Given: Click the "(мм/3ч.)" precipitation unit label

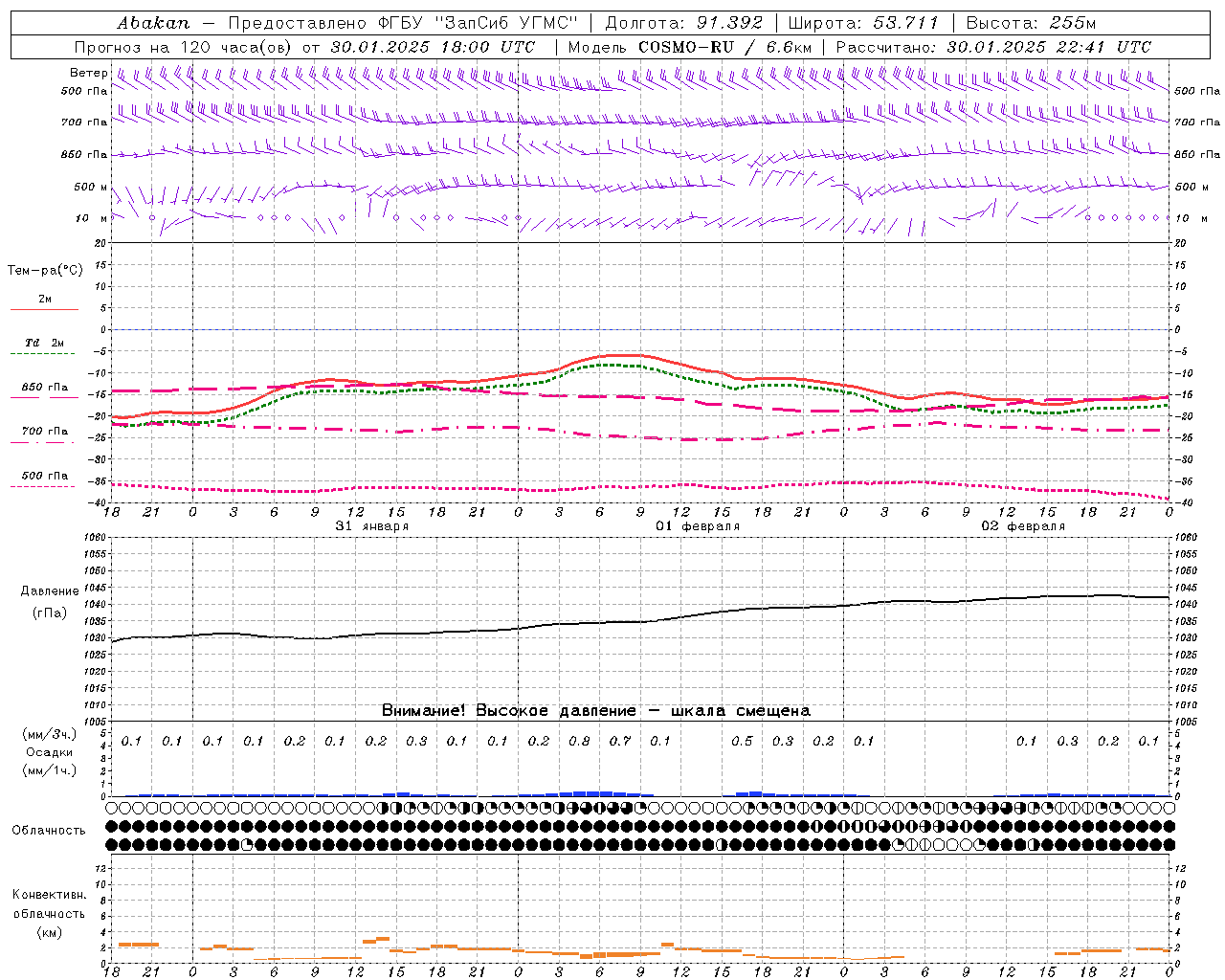Looking at the screenshot, I should (x=50, y=734).
